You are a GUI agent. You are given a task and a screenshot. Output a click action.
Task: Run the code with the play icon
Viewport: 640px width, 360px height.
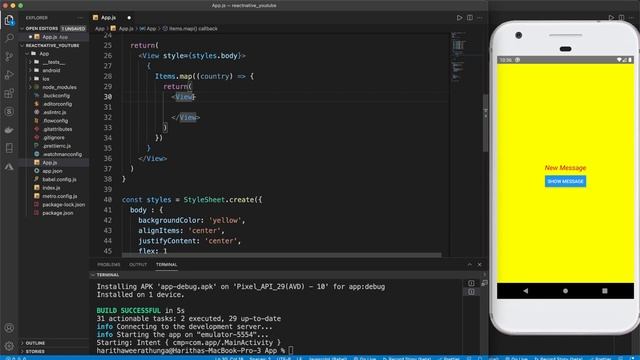(x=460, y=18)
